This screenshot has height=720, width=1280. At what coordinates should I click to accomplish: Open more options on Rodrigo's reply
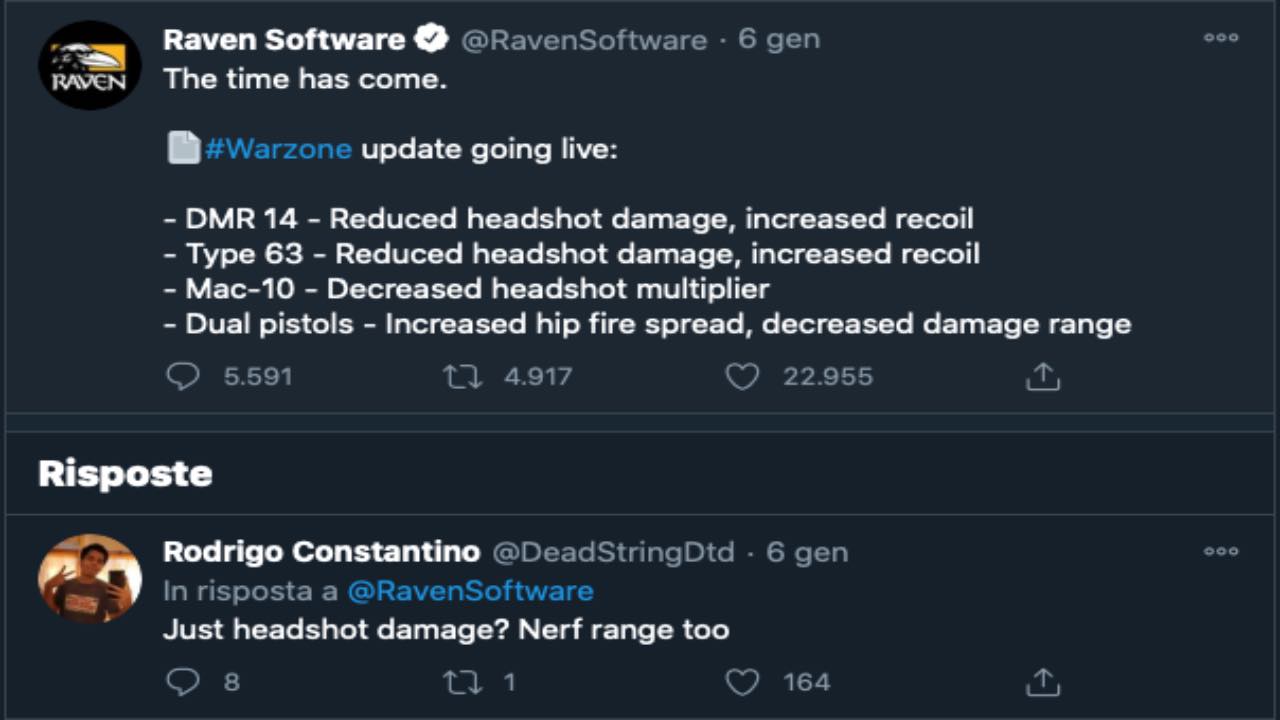1221,552
